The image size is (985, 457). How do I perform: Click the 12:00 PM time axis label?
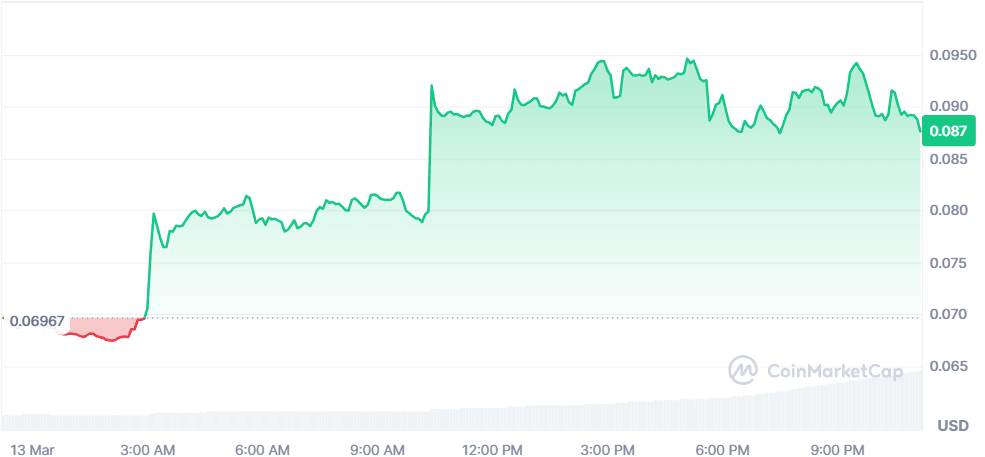(493, 448)
